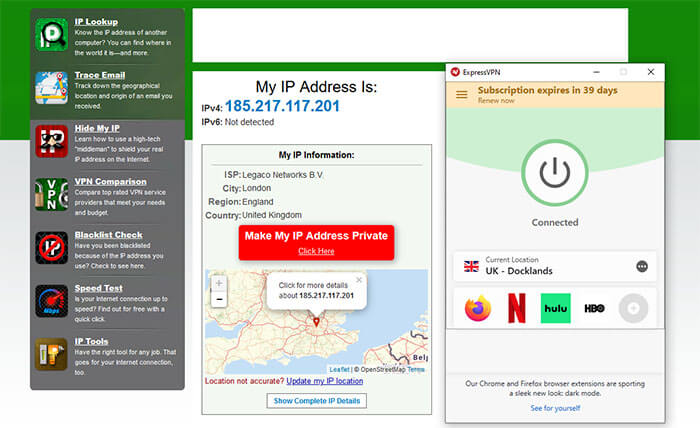Open the Blacklist Check link
The image size is (700, 428).
click(108, 235)
